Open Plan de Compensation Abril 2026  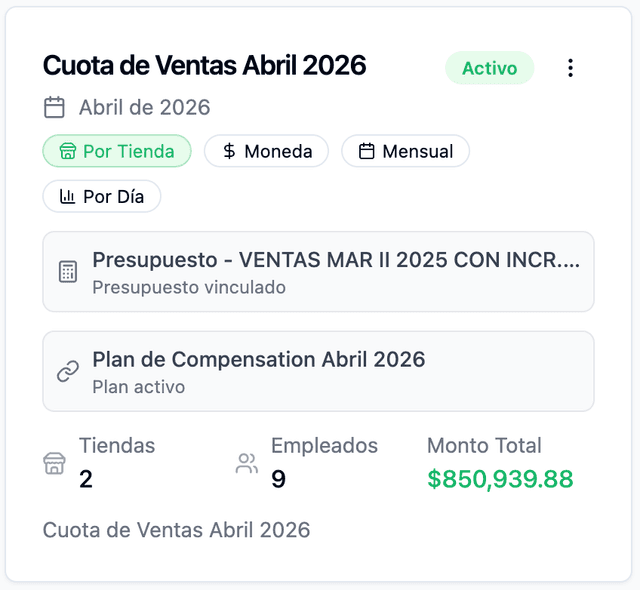point(318,371)
